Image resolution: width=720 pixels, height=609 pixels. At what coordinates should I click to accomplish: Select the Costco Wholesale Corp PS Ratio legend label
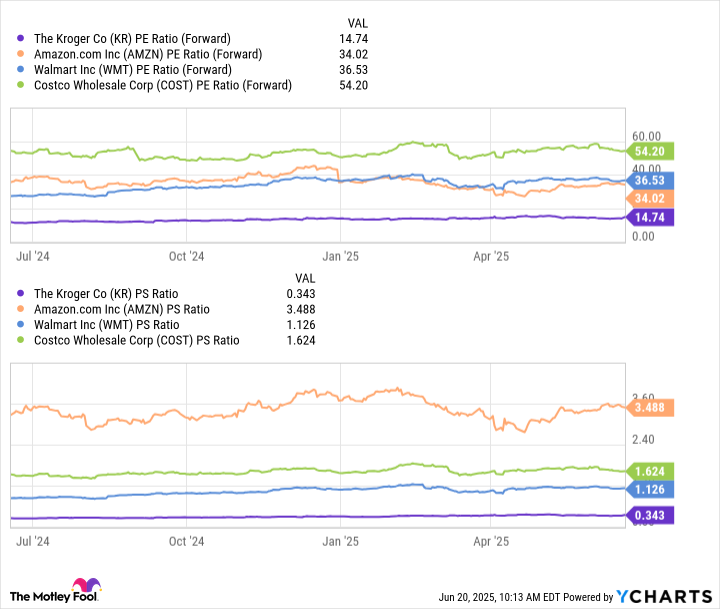coord(137,341)
